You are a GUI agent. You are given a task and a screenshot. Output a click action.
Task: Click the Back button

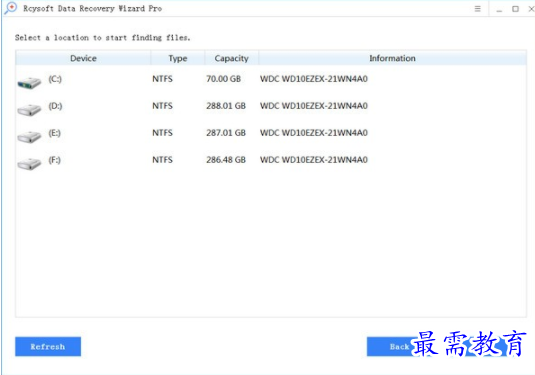click(399, 346)
